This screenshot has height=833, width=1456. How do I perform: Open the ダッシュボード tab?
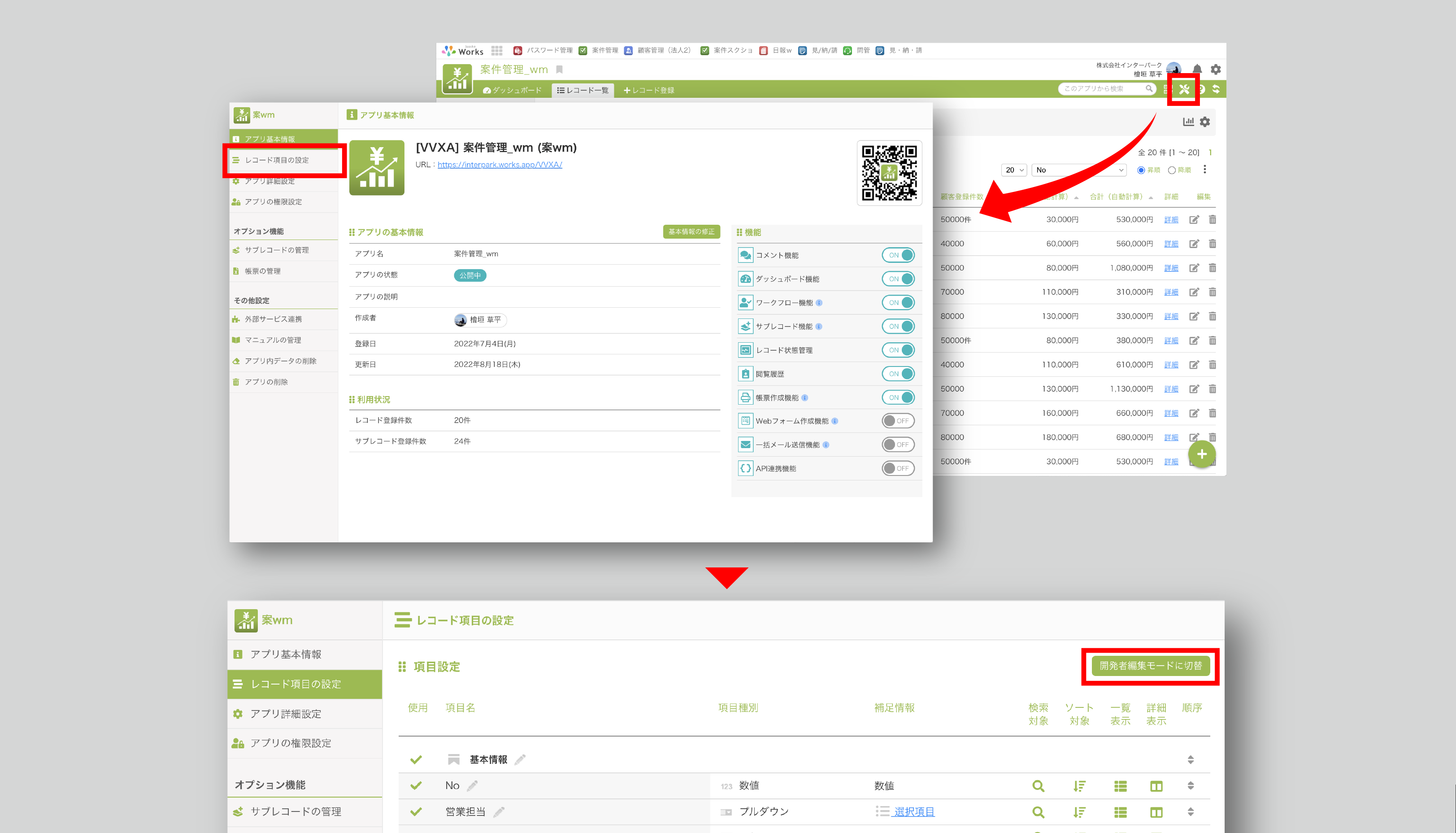click(x=513, y=91)
